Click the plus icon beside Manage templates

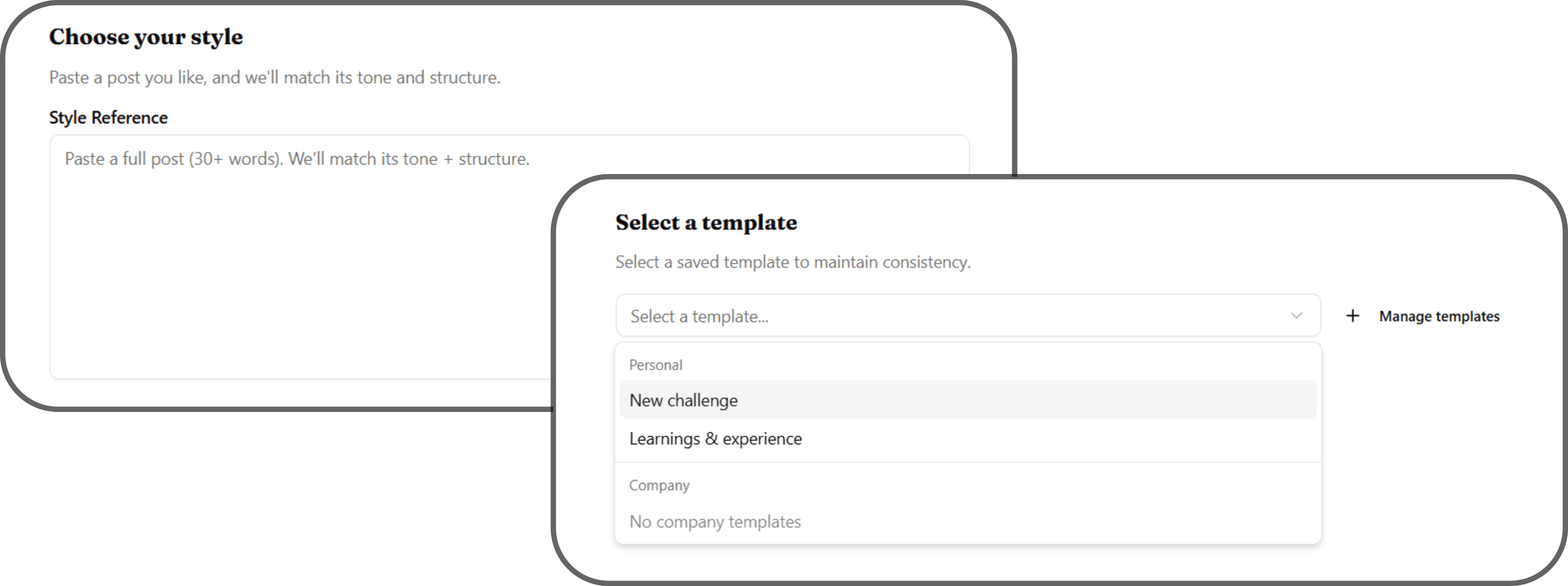pyautogui.click(x=1352, y=316)
